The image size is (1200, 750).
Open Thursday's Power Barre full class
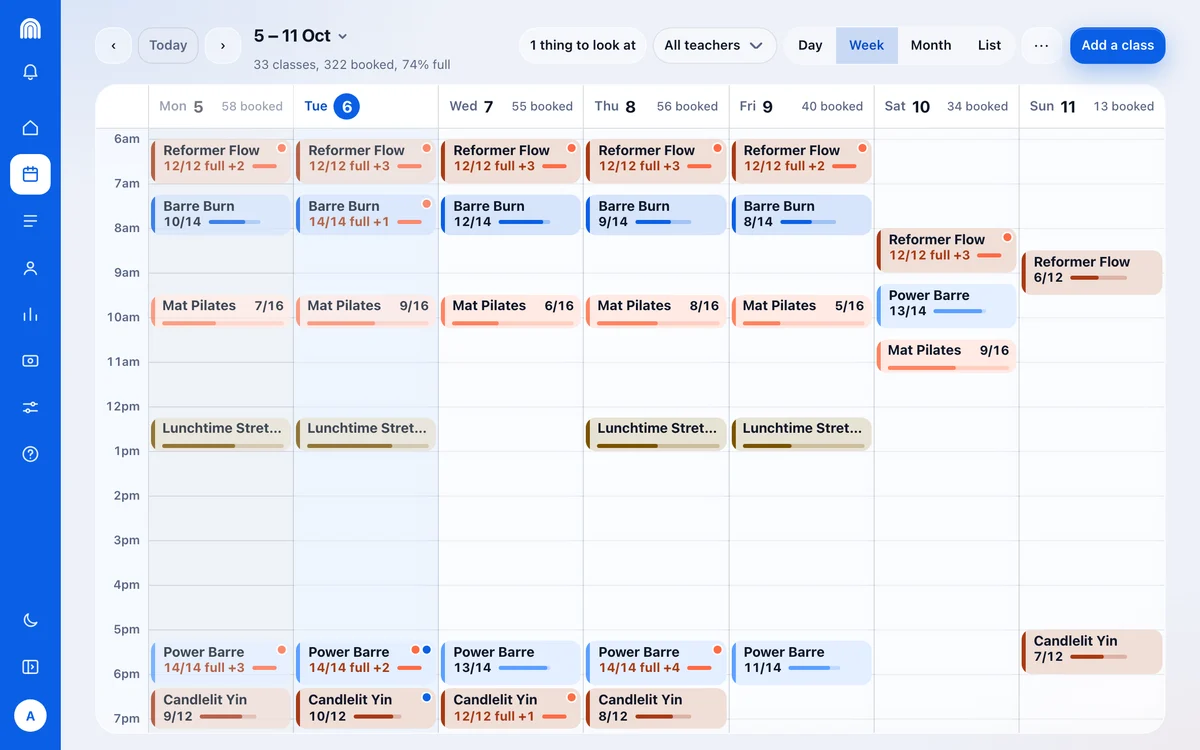[x=656, y=663]
